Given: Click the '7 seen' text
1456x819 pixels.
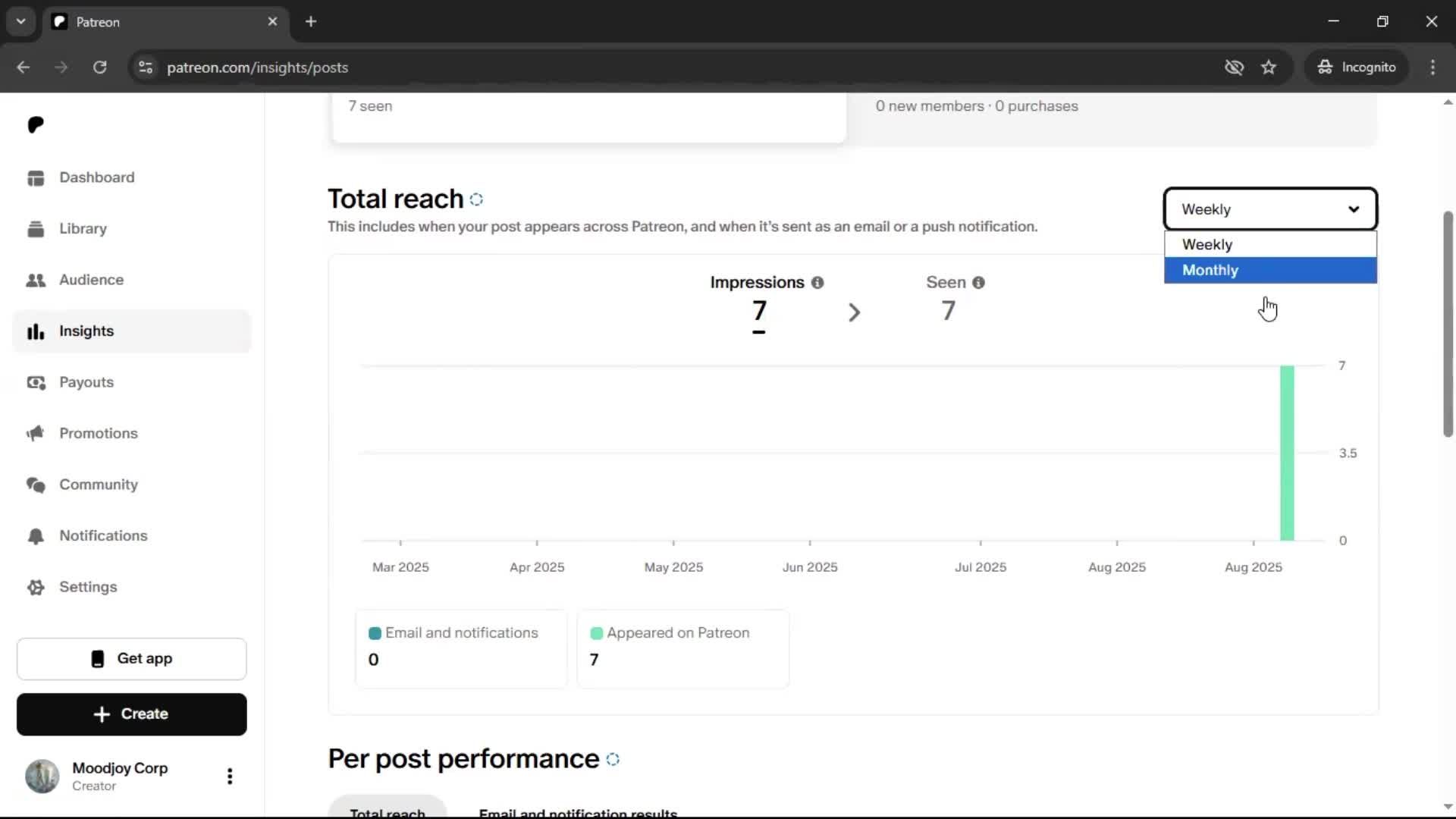Looking at the screenshot, I should pyautogui.click(x=370, y=106).
